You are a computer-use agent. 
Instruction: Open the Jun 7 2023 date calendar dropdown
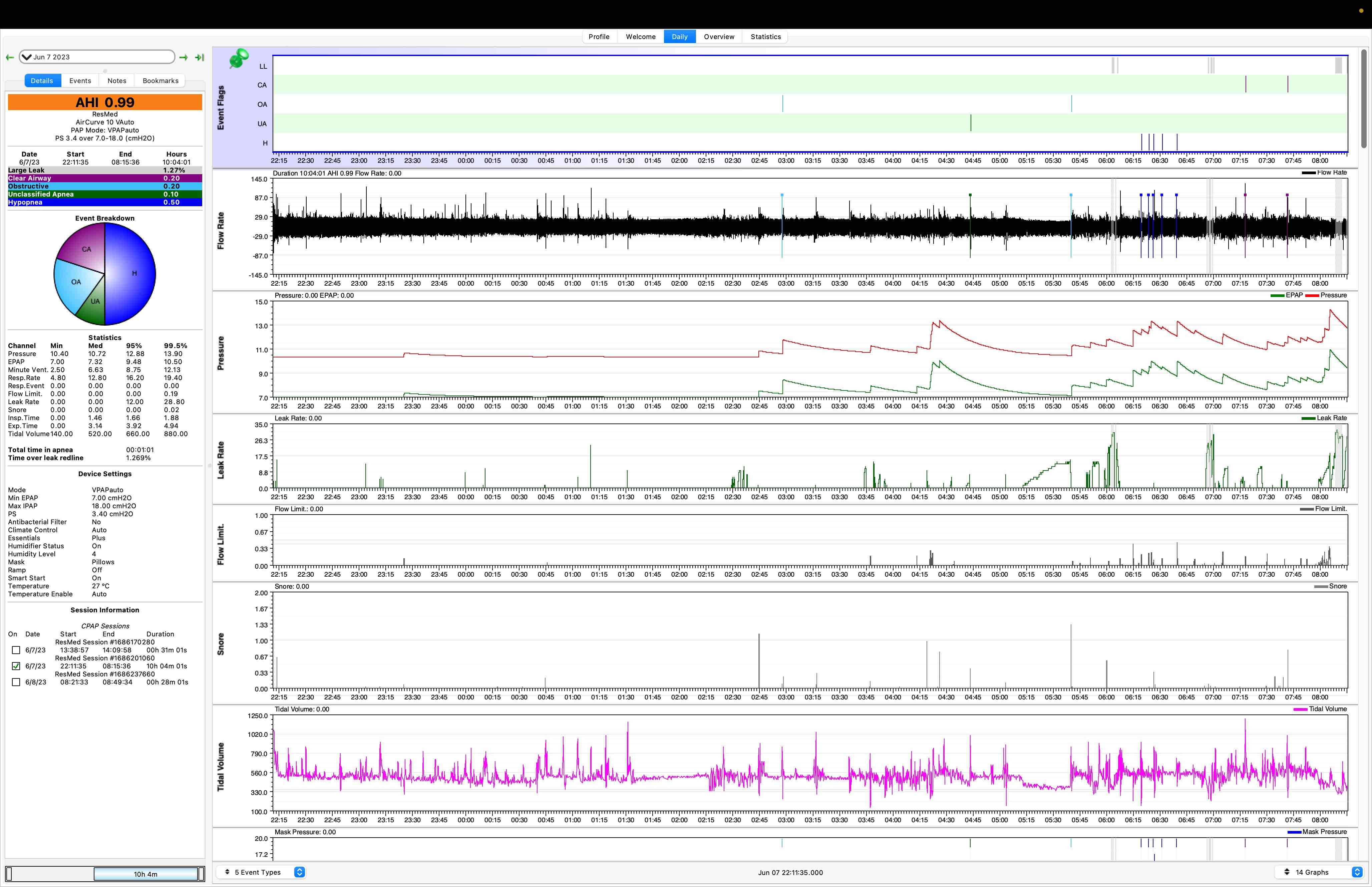(x=97, y=57)
